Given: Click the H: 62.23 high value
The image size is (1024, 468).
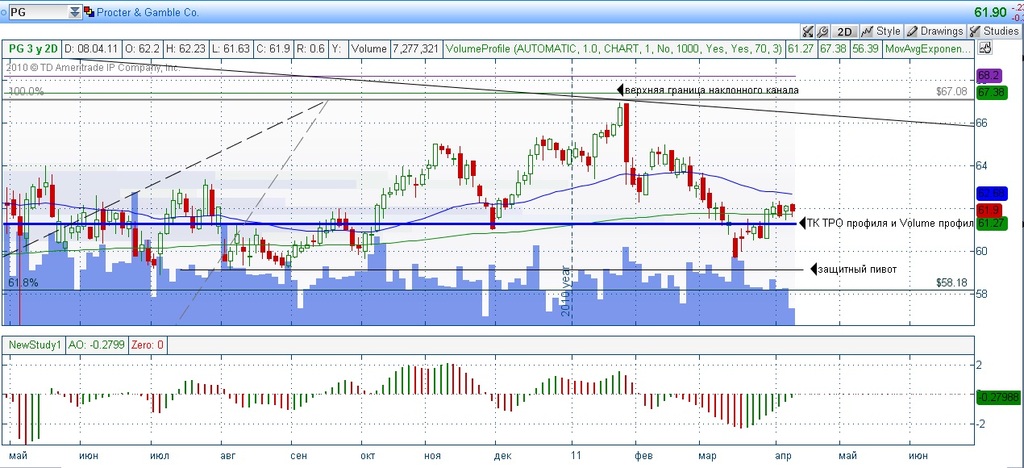Looking at the screenshot, I should [x=185, y=48].
